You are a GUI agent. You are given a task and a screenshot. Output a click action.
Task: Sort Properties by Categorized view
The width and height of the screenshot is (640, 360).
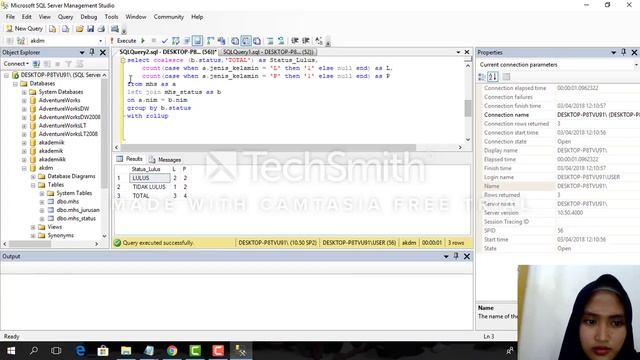(x=482, y=77)
